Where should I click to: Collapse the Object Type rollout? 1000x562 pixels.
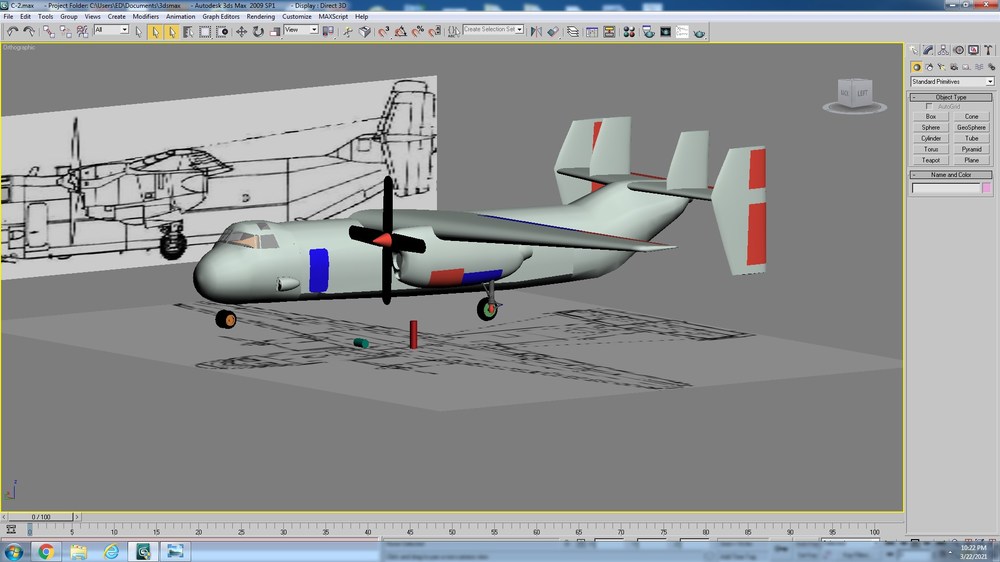click(951, 97)
